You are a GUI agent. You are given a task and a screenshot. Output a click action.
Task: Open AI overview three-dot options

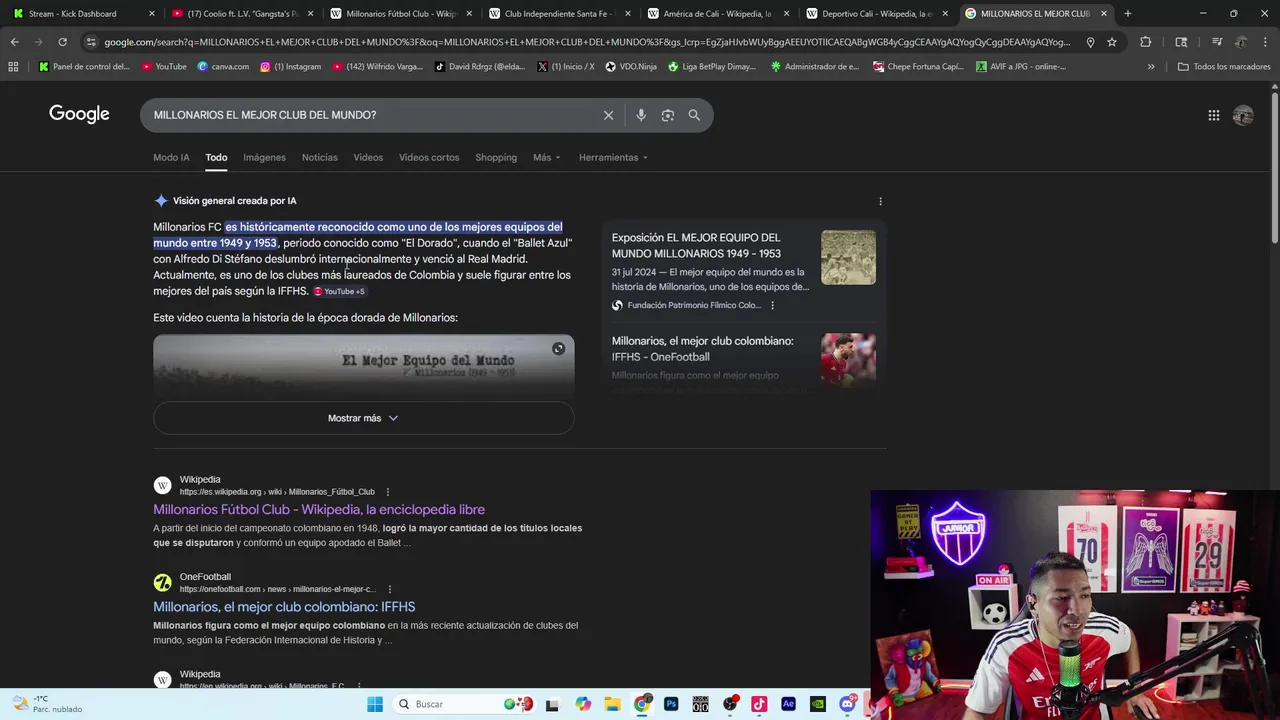[x=880, y=201]
